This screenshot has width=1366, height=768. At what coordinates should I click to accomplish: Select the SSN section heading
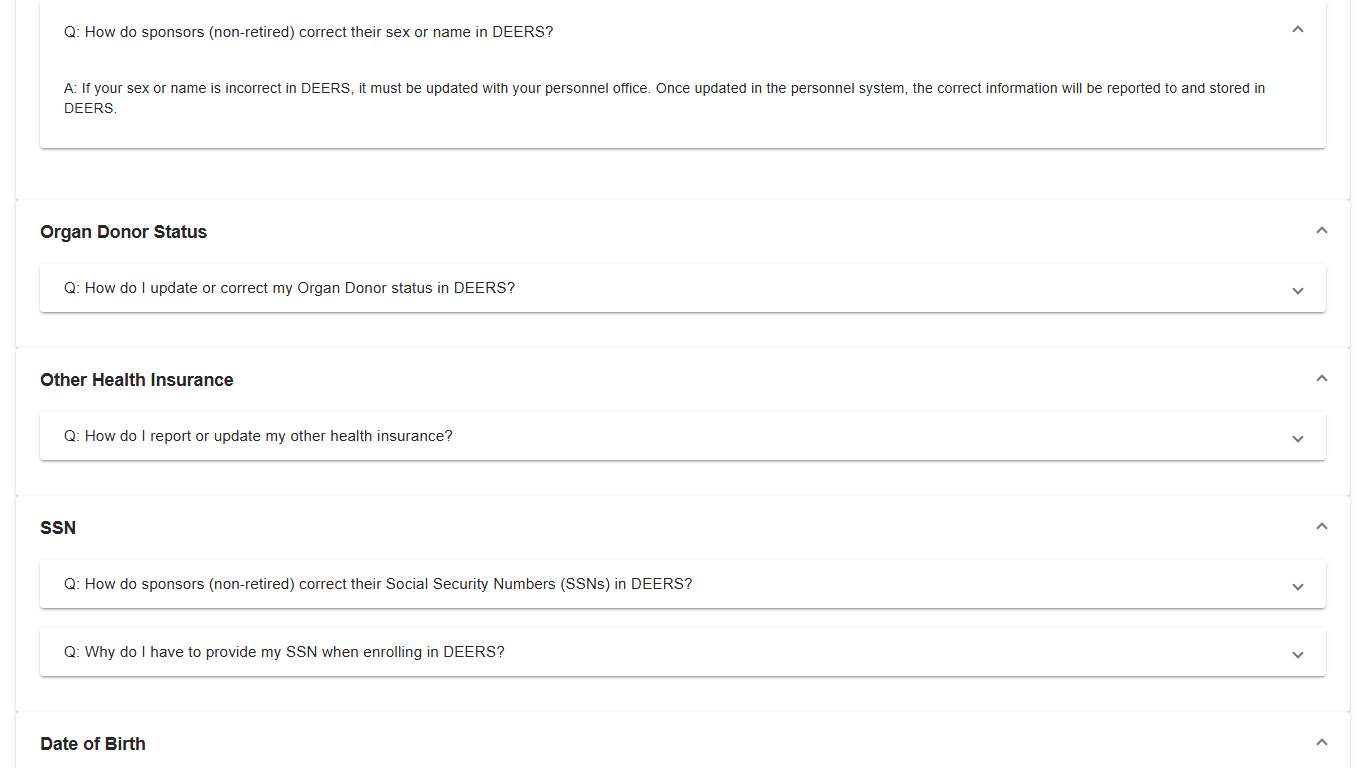58,528
